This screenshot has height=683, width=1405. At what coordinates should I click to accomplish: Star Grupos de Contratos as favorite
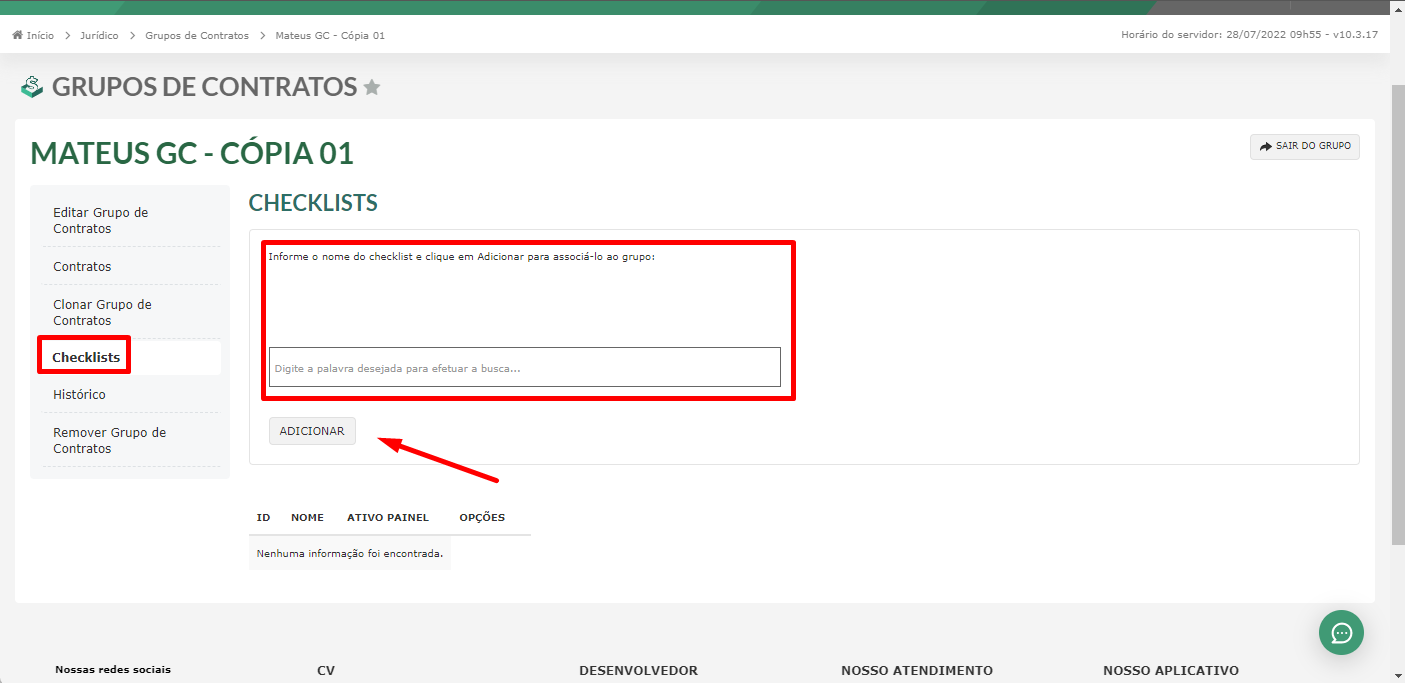pos(372,88)
